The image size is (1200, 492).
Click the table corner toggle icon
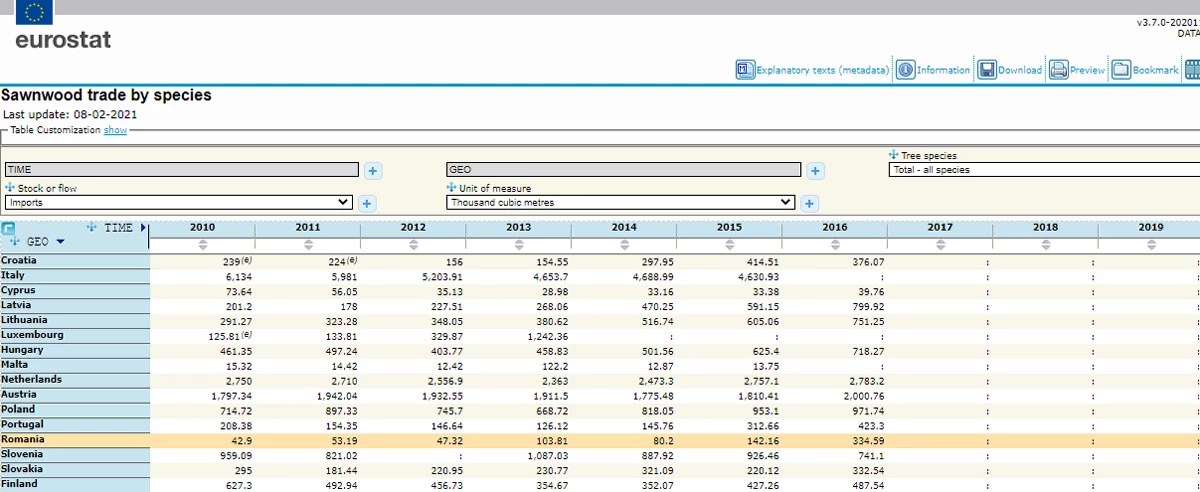click(8, 228)
